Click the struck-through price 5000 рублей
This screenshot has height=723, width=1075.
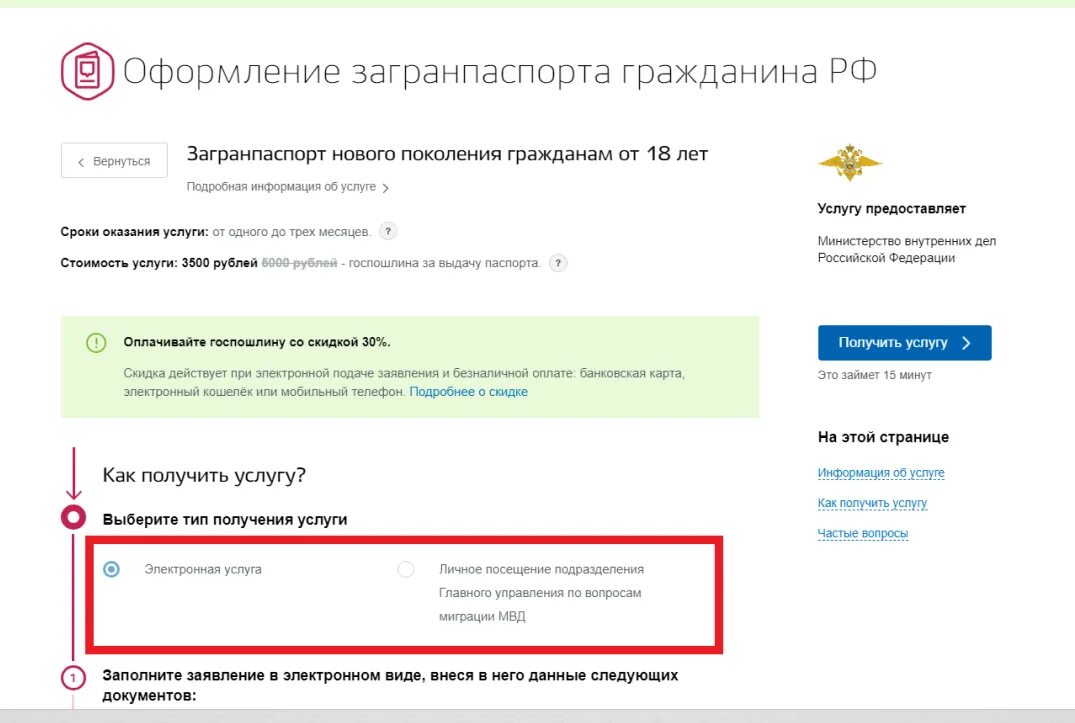299,263
